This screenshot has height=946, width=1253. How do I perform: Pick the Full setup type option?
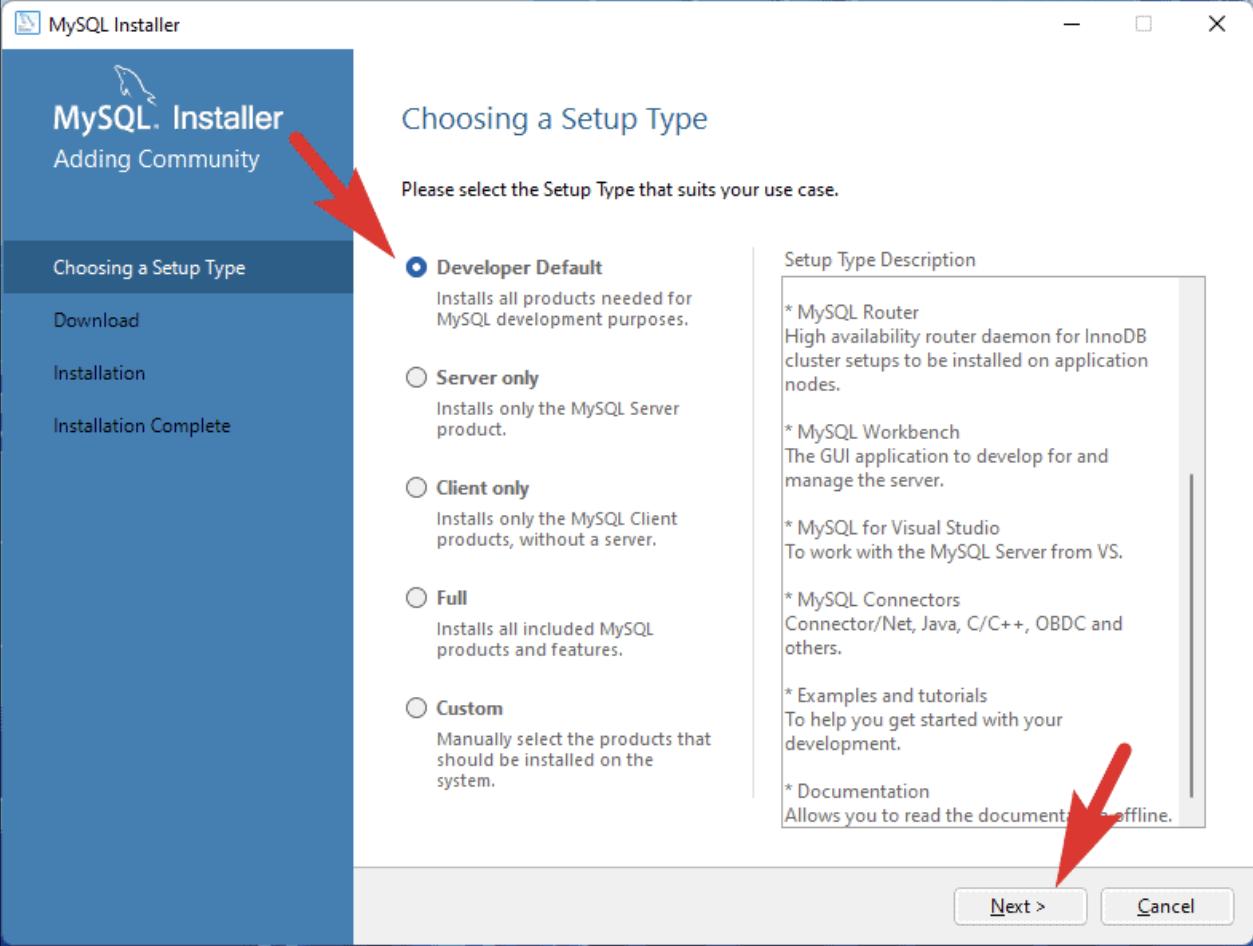[417, 598]
